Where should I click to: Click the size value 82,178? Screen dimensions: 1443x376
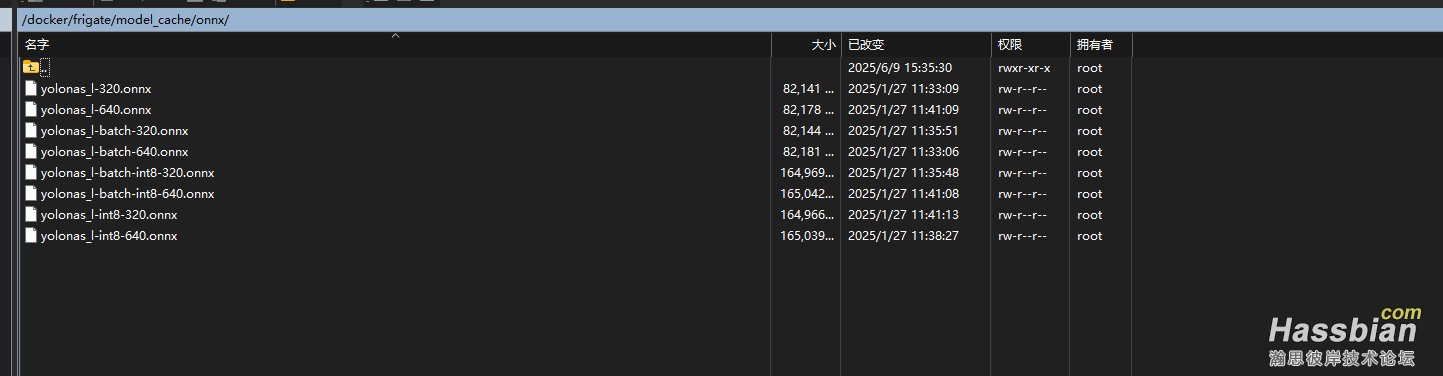click(x=808, y=110)
